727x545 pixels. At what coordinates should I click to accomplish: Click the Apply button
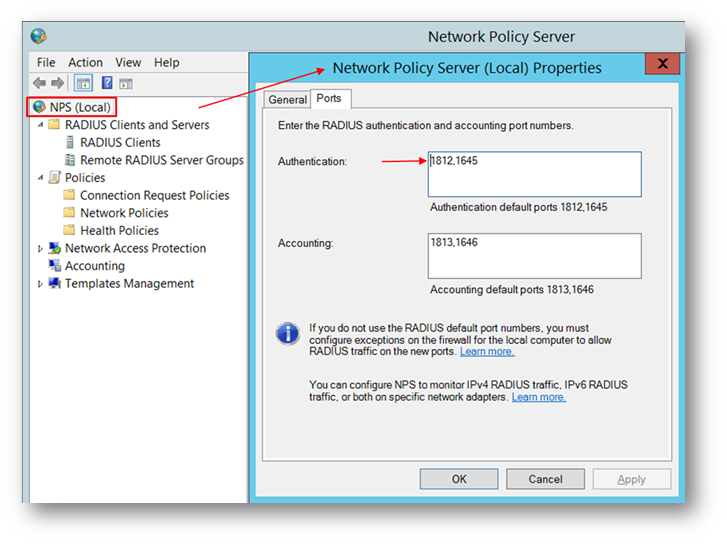631,479
